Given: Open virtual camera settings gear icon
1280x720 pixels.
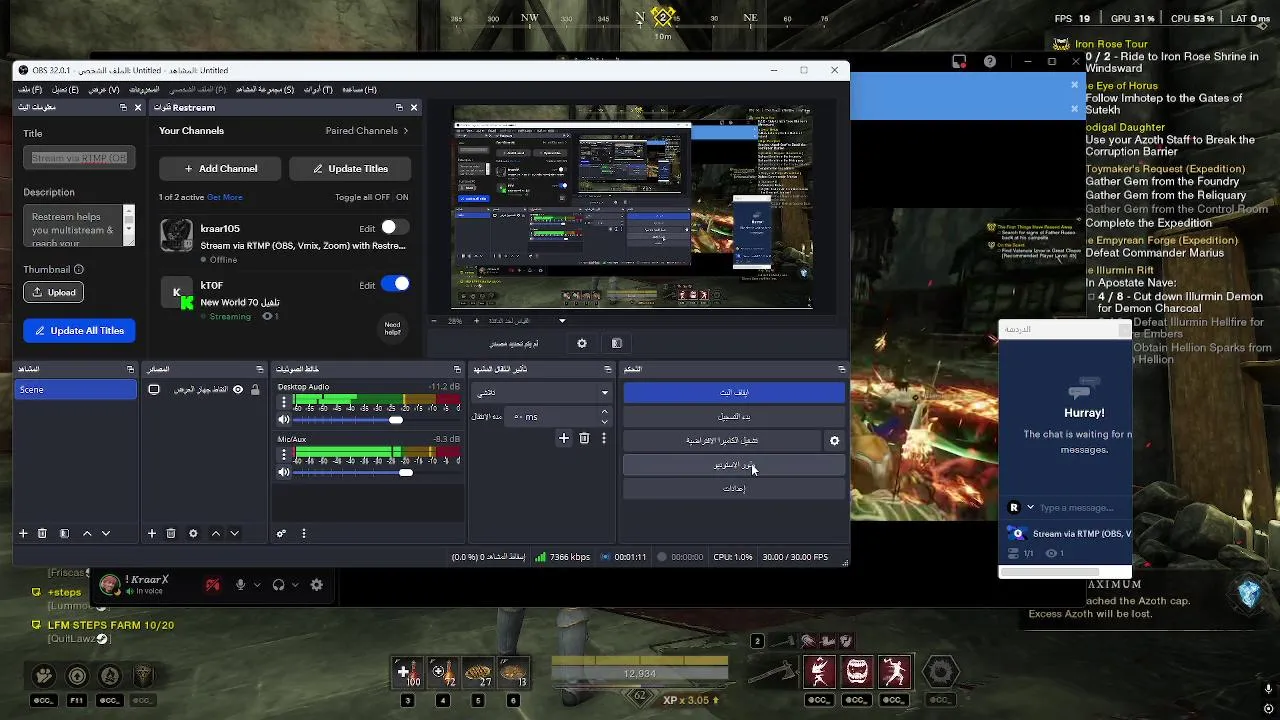Looking at the screenshot, I should (x=834, y=440).
